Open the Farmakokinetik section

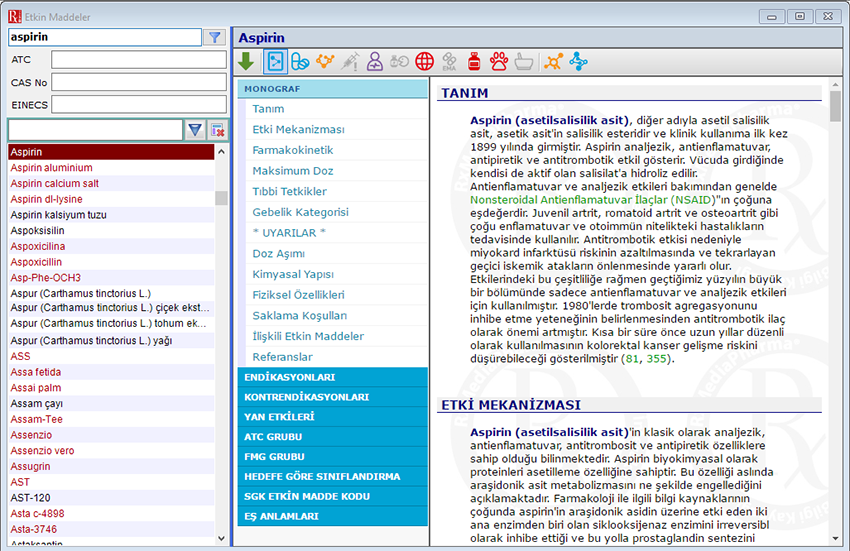[x=293, y=150]
